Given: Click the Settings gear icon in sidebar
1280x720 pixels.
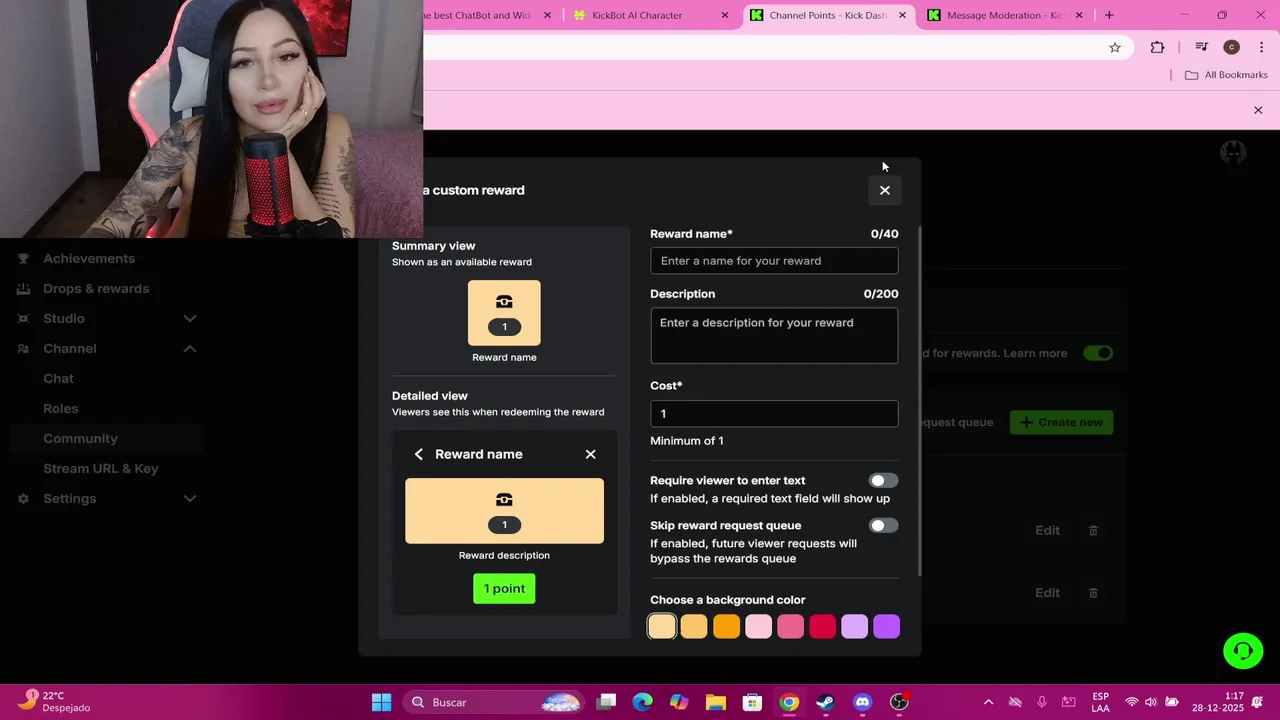Looking at the screenshot, I should (23, 498).
